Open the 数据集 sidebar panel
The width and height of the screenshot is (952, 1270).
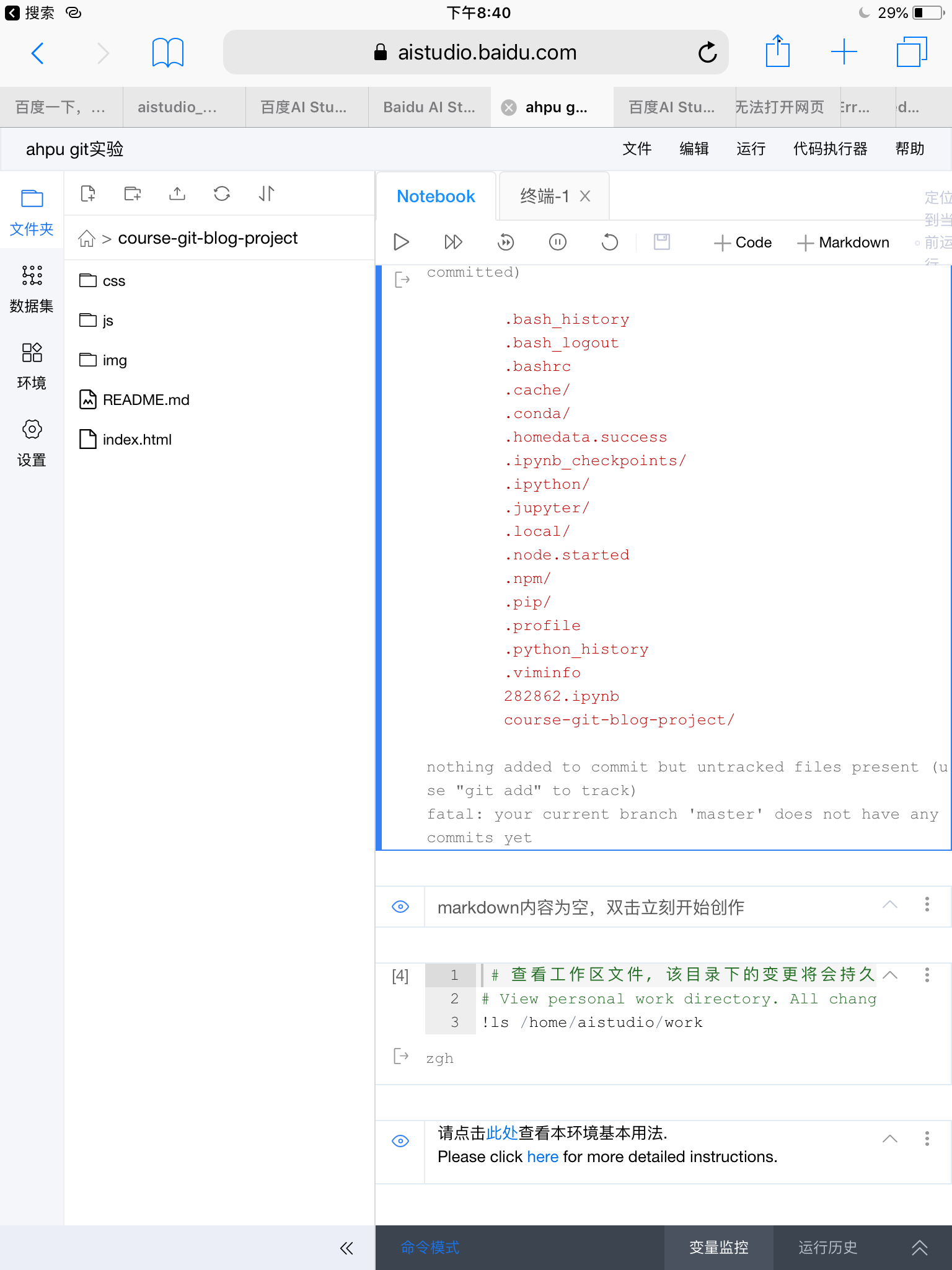pos(32,290)
